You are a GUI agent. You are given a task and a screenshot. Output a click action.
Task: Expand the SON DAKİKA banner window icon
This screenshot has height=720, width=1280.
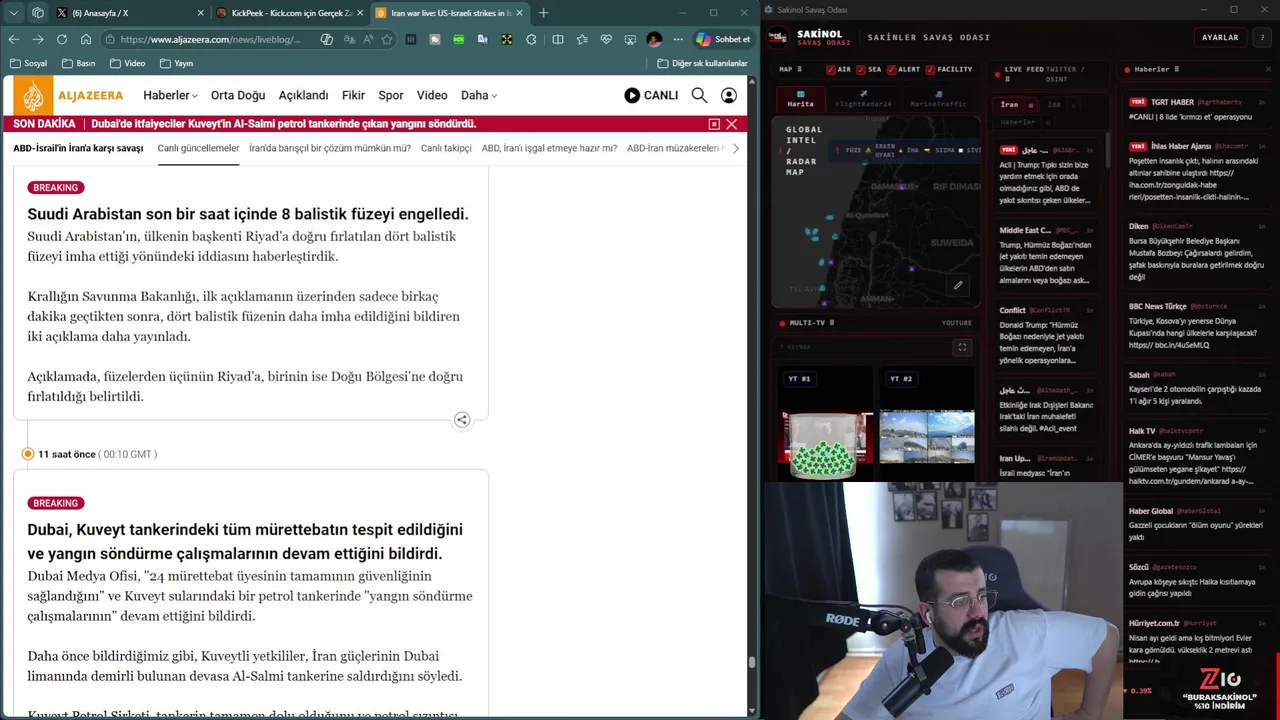click(714, 124)
